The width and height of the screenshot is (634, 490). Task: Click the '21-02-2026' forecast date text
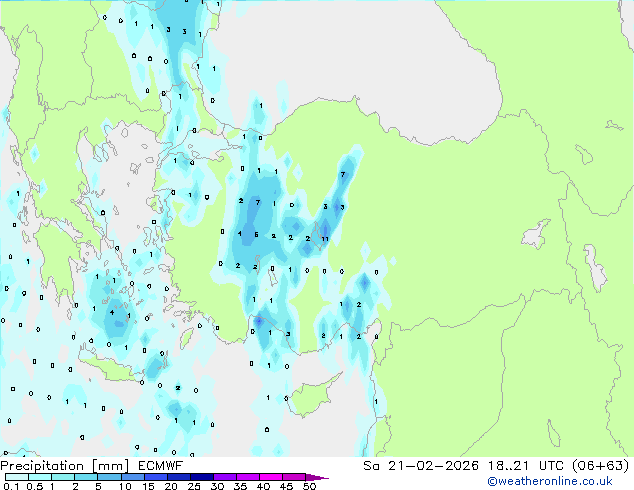[x=433, y=466]
